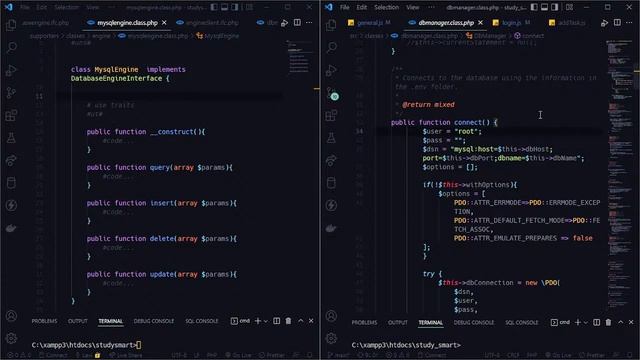Screen dimensions: 640x360
Task: Open Extensions view in the right window
Action: (x=331, y=116)
